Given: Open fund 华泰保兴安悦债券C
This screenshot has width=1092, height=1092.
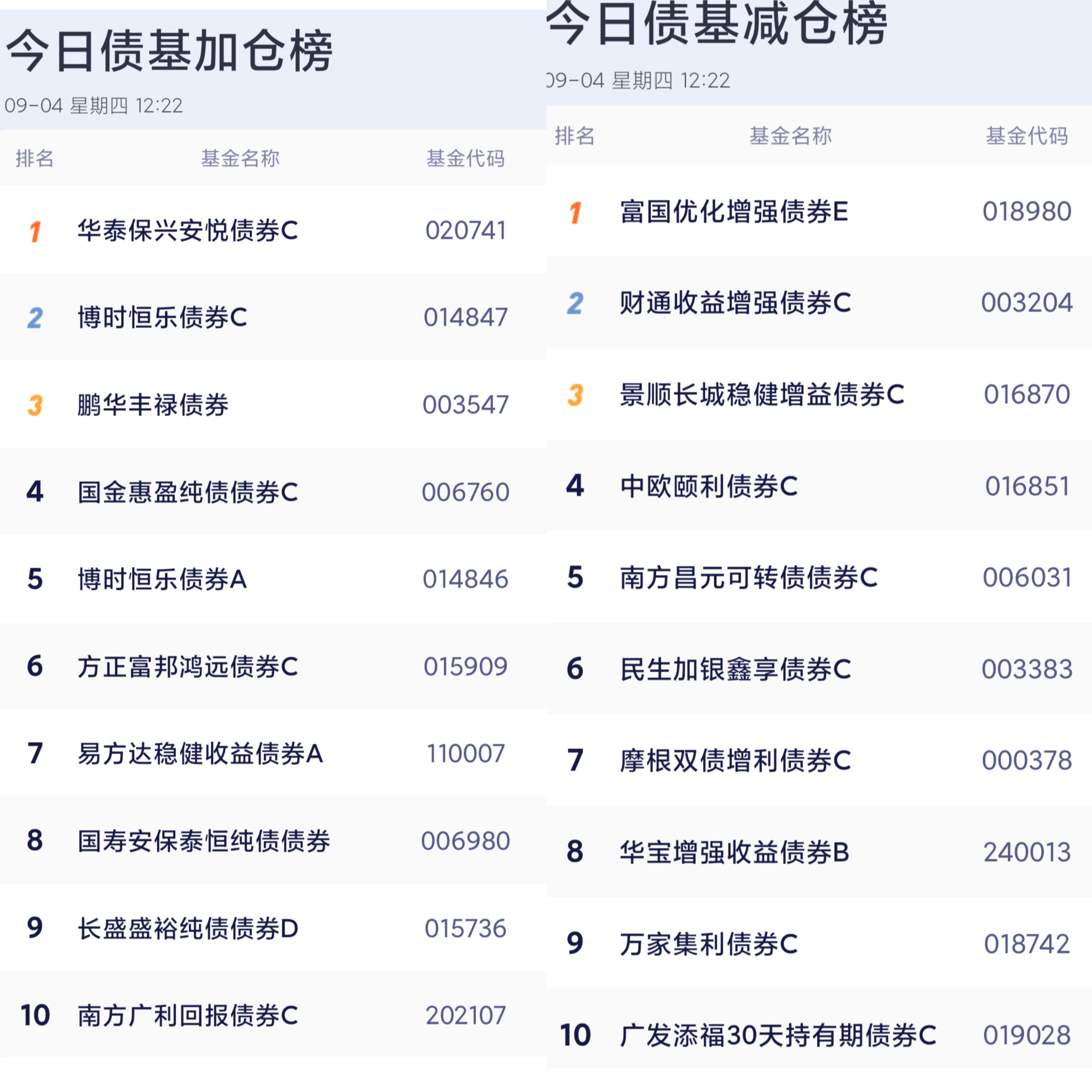Looking at the screenshot, I should 188,231.
